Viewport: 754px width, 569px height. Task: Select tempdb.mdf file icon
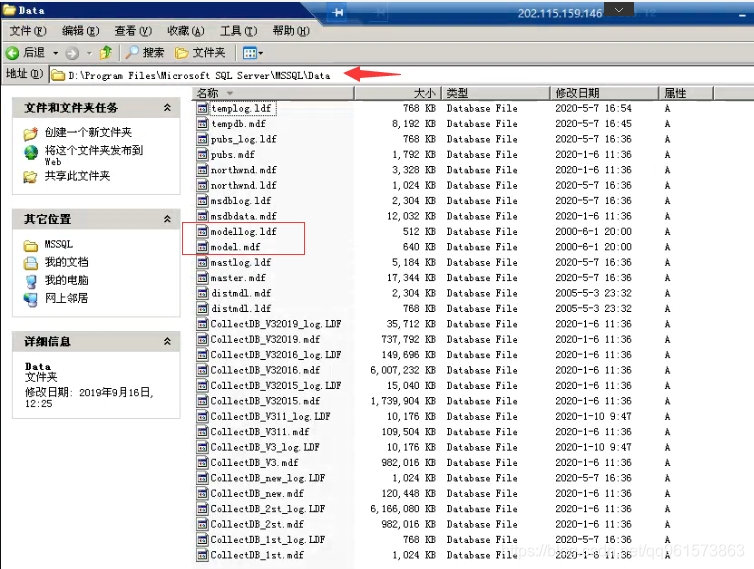coord(202,124)
